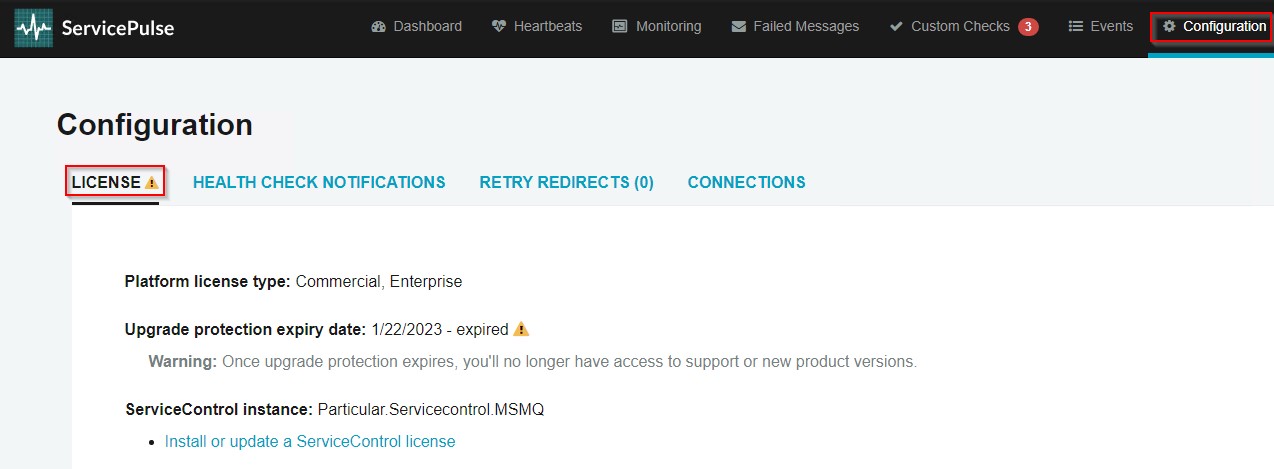Image resolution: width=1274 pixels, height=469 pixels.
Task: Click the ServicePulse brand name text
Action: click(117, 28)
